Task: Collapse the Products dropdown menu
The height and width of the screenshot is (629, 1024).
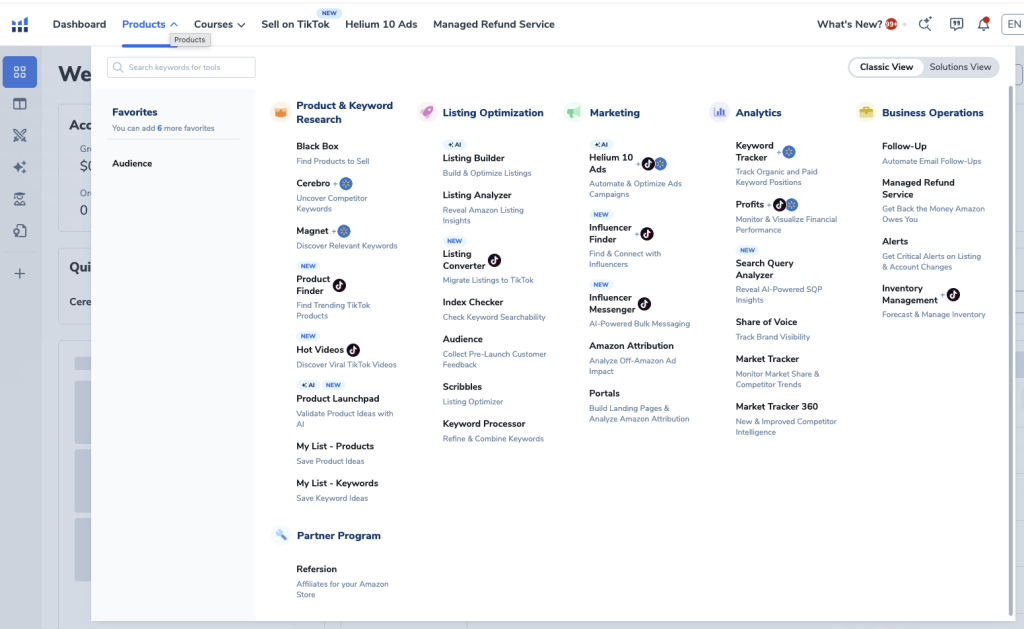Action: coord(150,24)
